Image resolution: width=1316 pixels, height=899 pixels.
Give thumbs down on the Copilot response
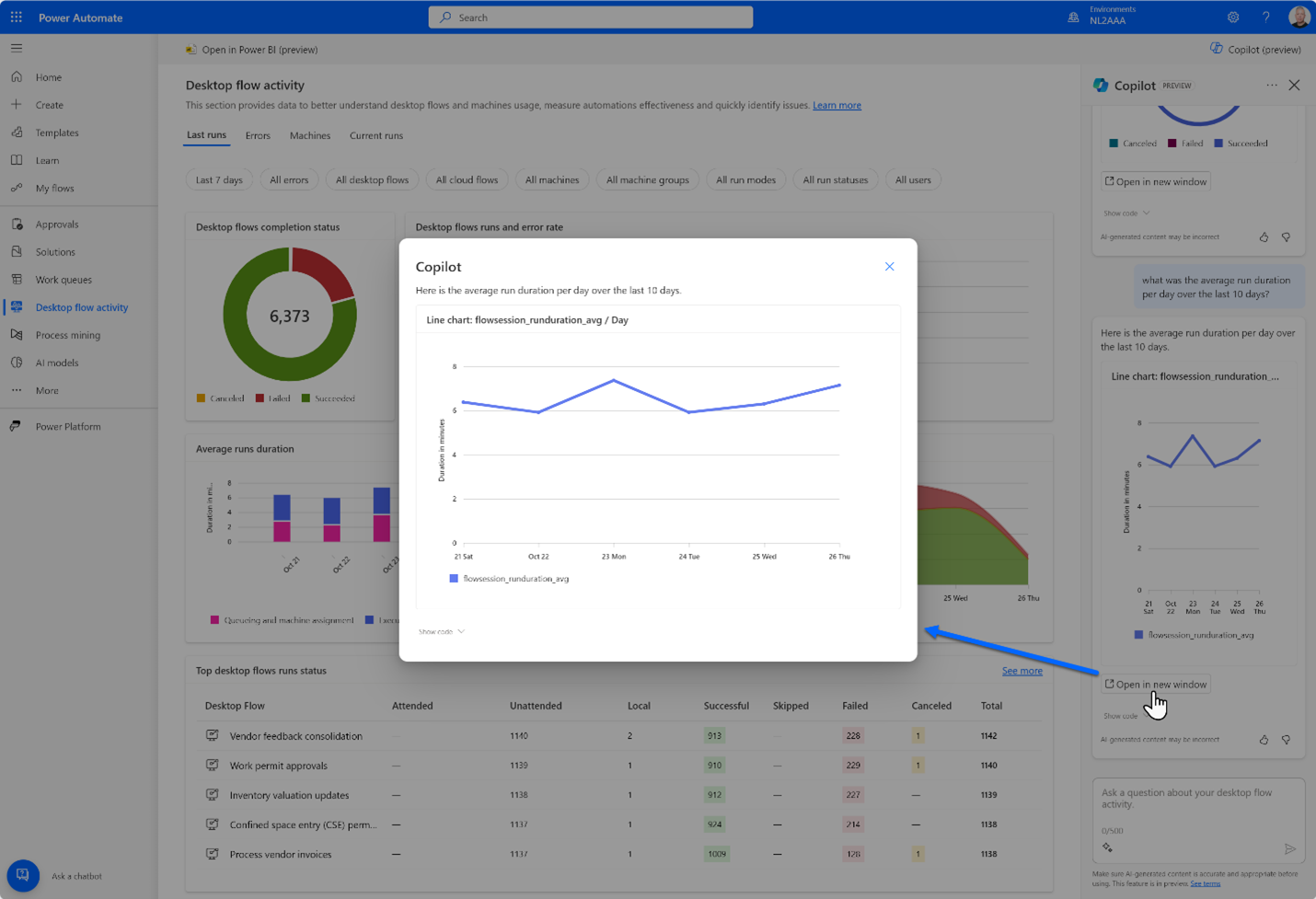[x=1286, y=739]
